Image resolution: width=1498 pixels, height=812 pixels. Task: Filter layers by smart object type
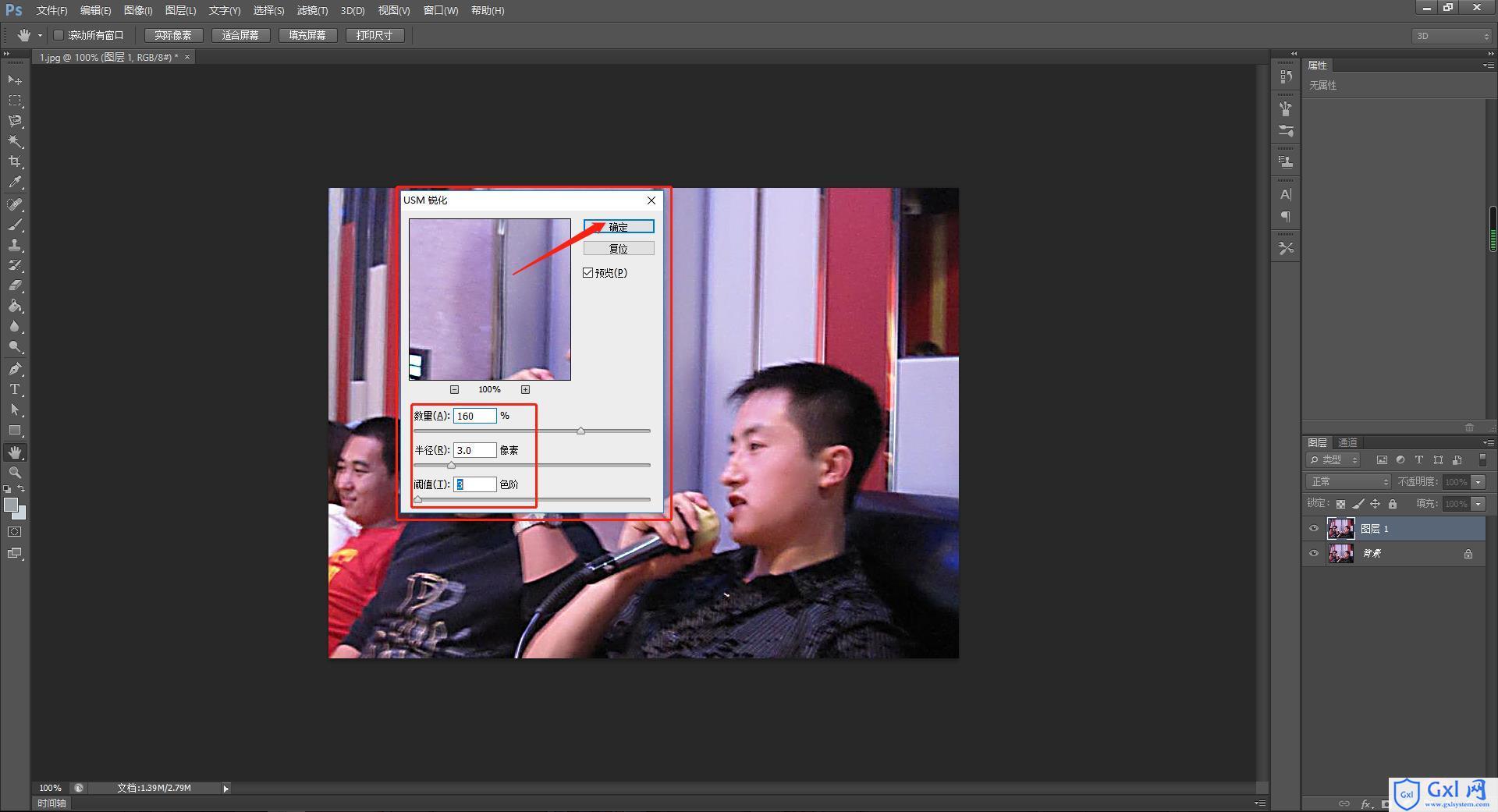[x=1457, y=460]
